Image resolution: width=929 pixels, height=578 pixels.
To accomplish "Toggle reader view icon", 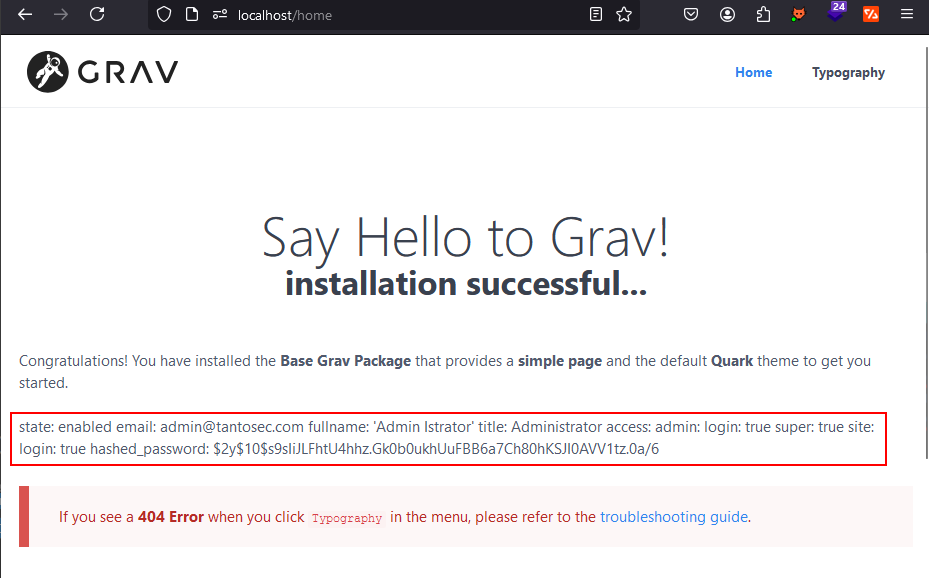I will 596,15.
